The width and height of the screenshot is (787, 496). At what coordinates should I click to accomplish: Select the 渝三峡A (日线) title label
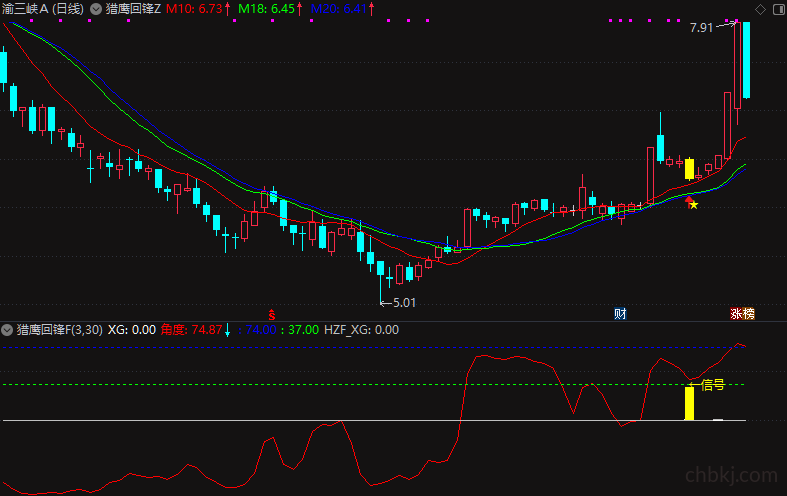pos(43,9)
